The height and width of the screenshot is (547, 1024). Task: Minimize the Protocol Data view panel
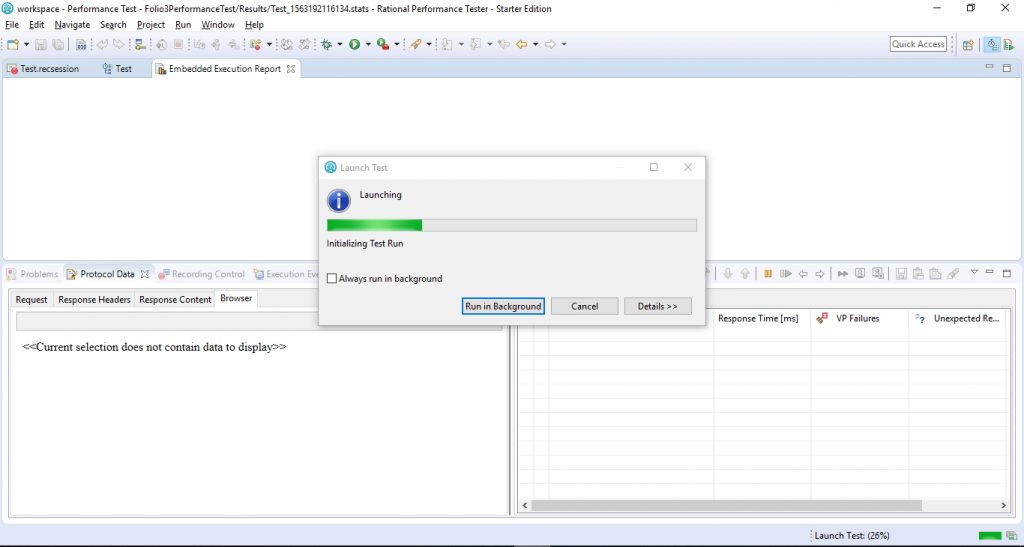tap(989, 272)
